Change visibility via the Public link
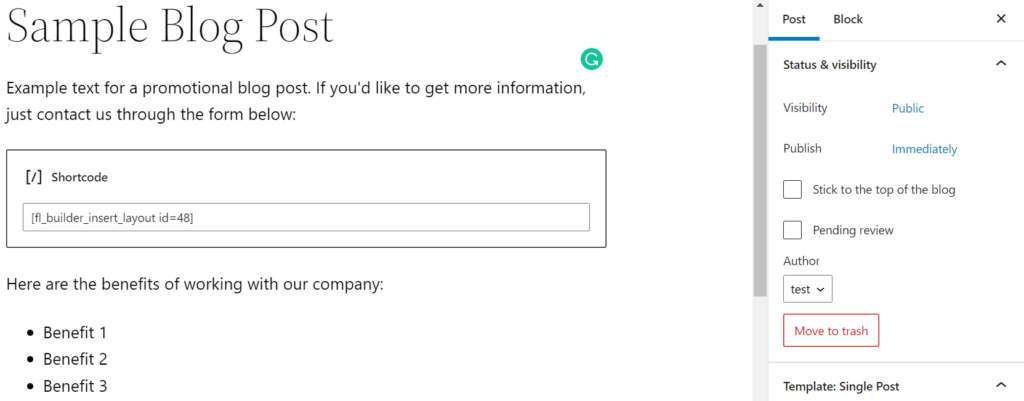Viewport: 1024px width, 401px height. click(908, 108)
